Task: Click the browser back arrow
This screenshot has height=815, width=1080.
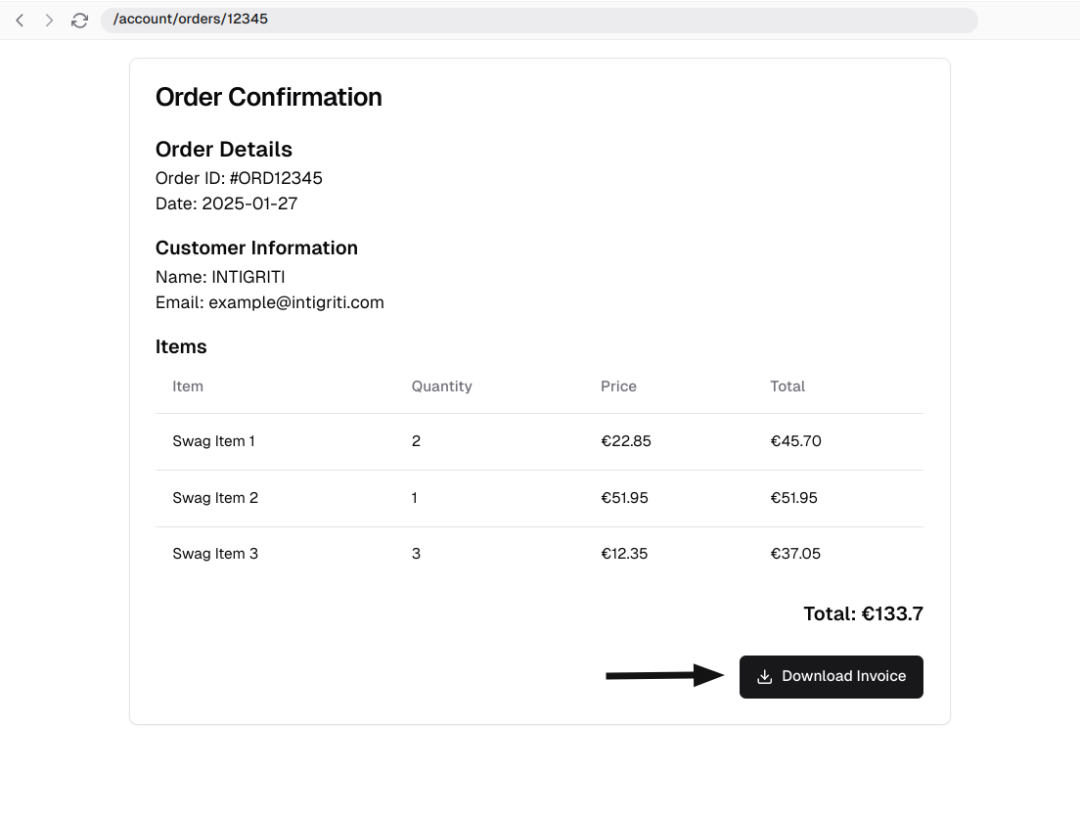Action: pos(20,20)
